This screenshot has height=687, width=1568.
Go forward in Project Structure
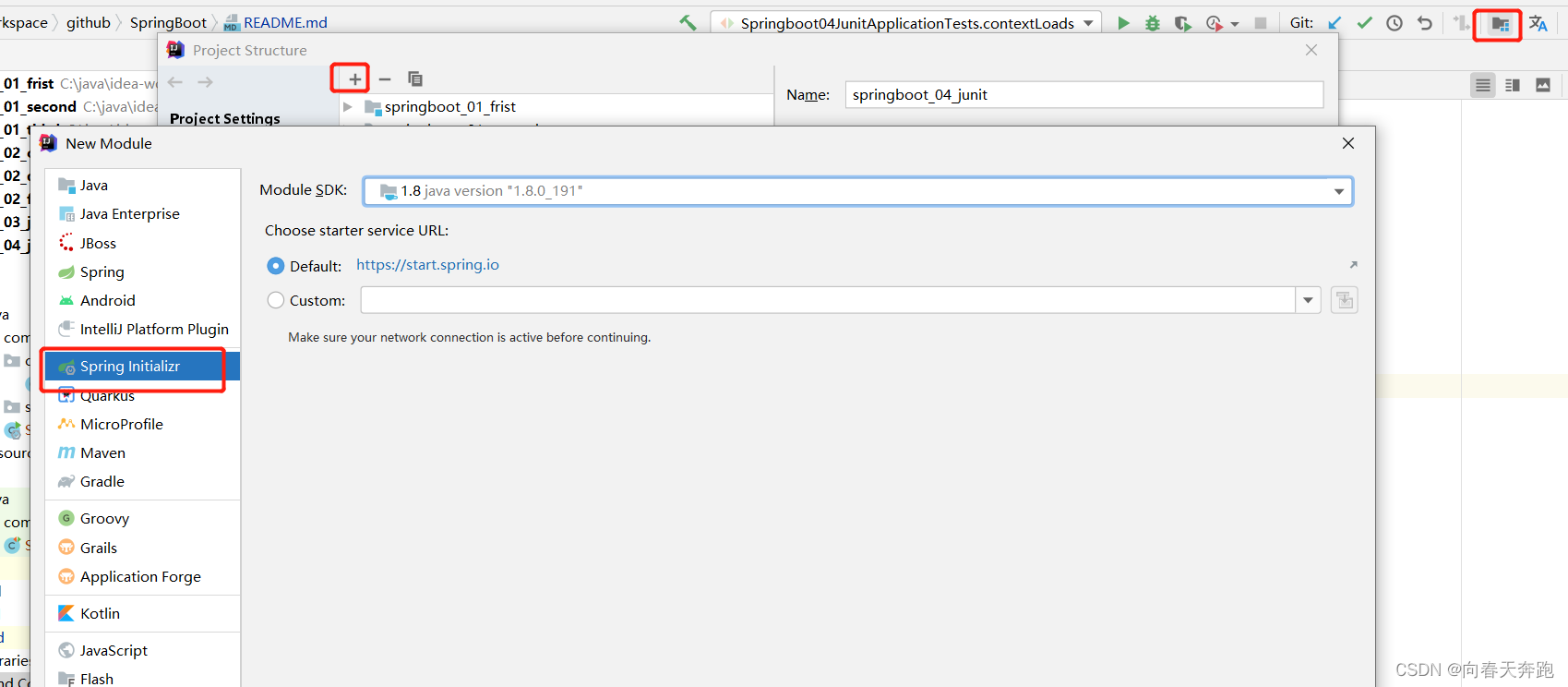point(206,82)
